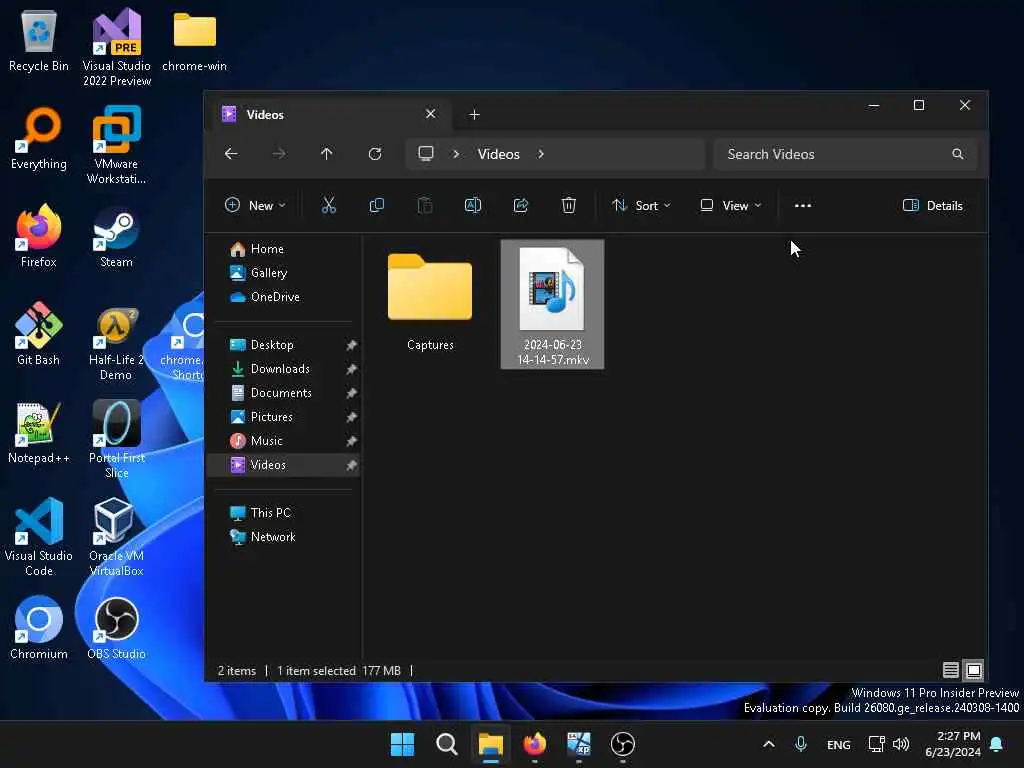Select the OBS Studio desktop icon
Viewport: 1024px width, 768px height.
[x=116, y=628]
